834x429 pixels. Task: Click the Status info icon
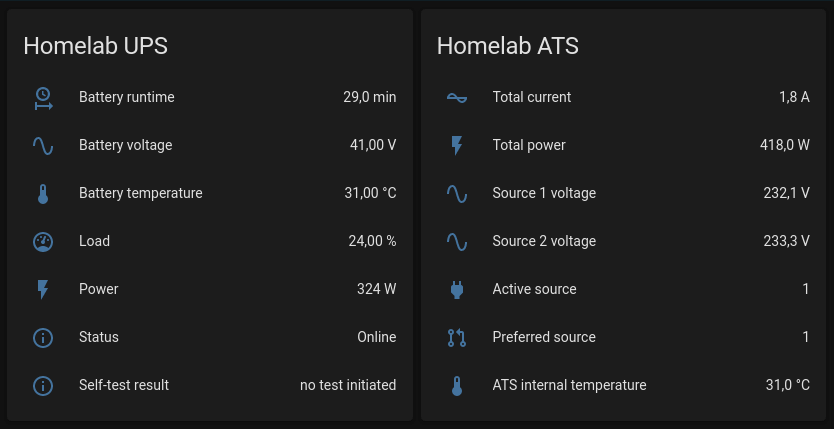43,337
